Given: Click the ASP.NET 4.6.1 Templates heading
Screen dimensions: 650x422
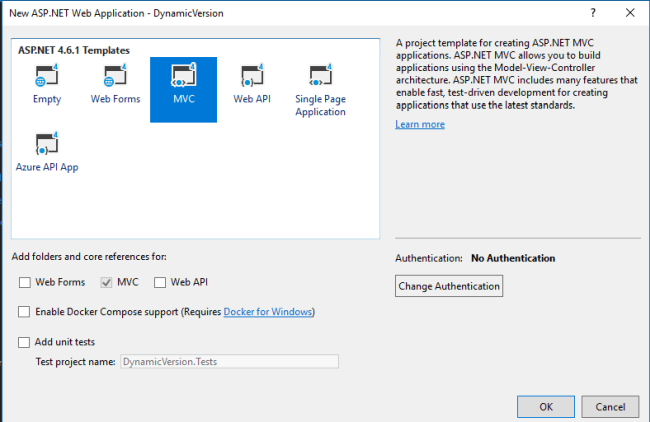Looking at the screenshot, I should 74,50.
